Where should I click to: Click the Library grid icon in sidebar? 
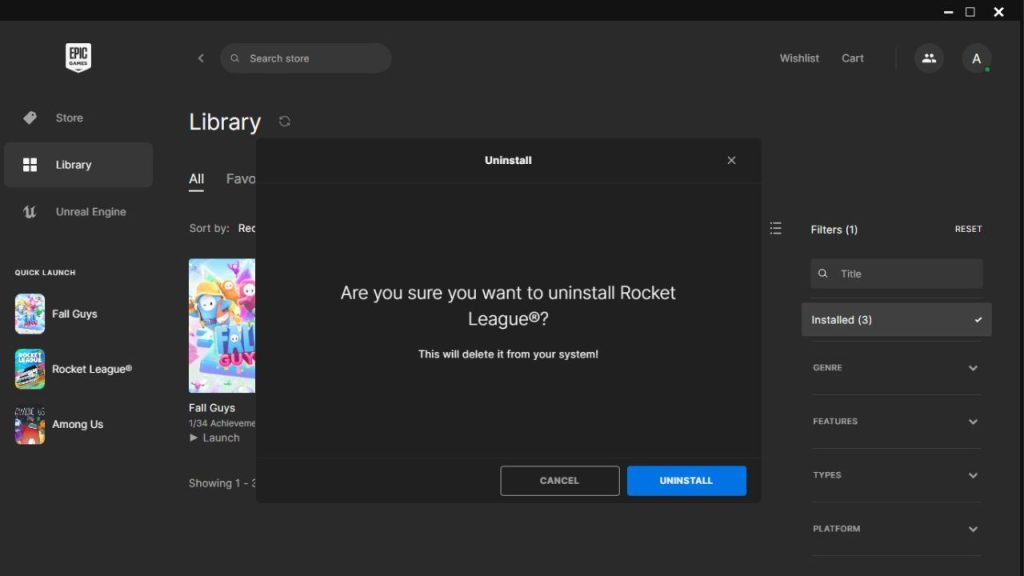pos(30,165)
